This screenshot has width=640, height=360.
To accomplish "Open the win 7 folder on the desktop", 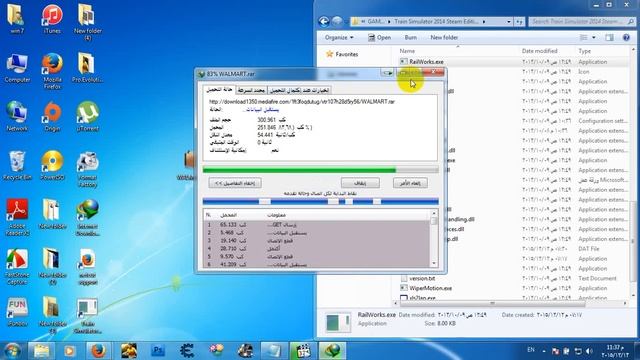I will [x=16, y=19].
